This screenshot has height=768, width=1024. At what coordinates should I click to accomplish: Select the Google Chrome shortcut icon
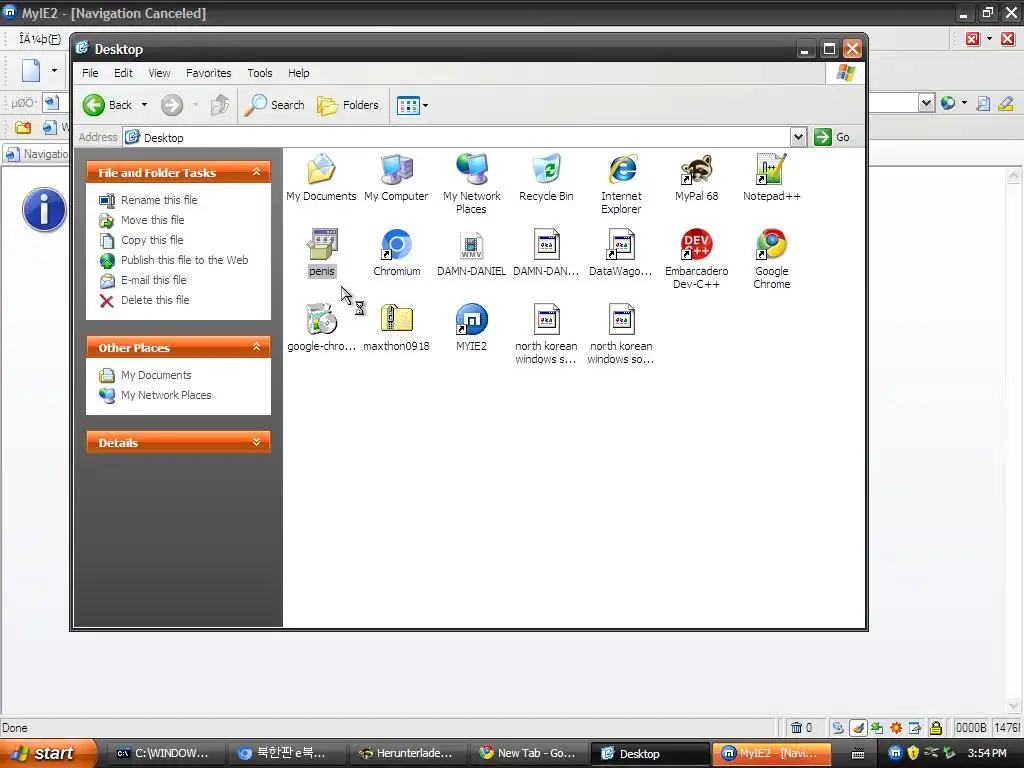(x=771, y=259)
